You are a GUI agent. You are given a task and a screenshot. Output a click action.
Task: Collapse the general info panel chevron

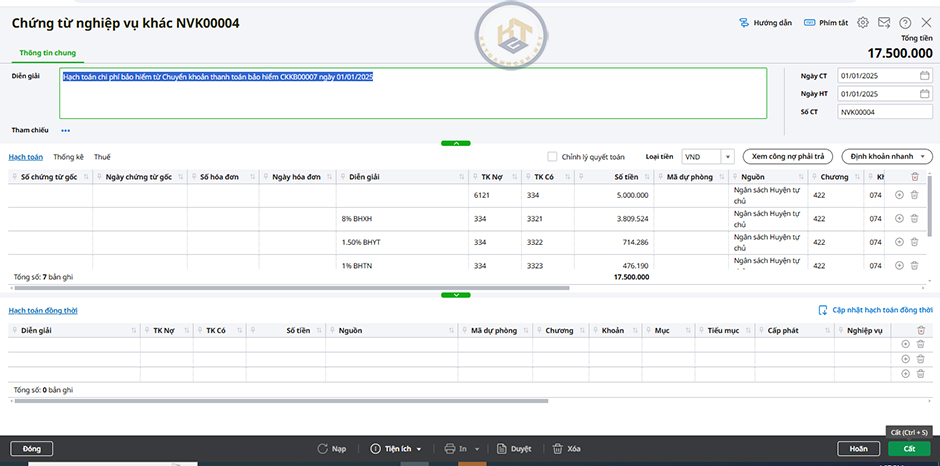[x=455, y=143]
